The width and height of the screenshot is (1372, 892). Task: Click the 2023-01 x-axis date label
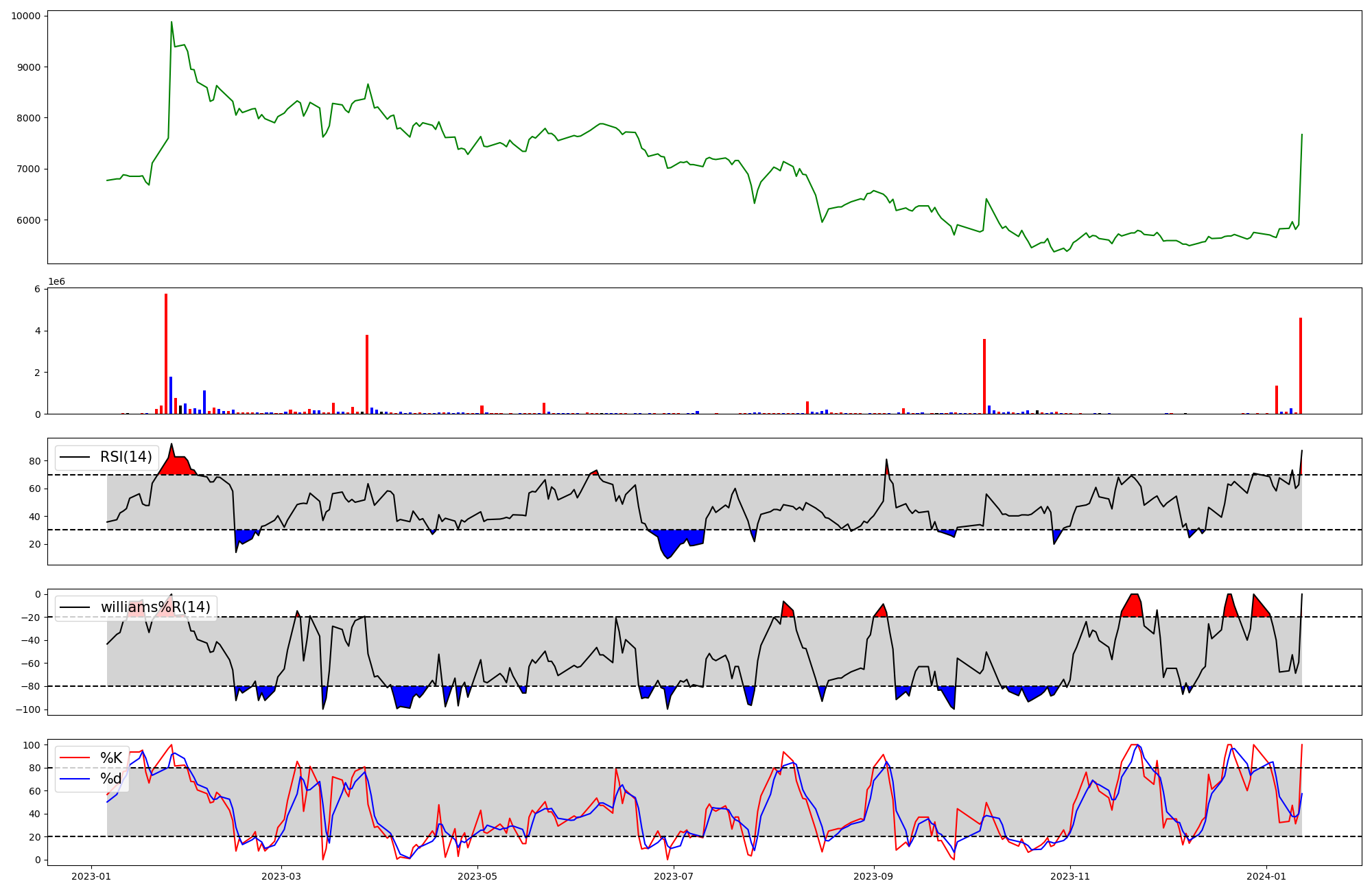click(x=92, y=876)
